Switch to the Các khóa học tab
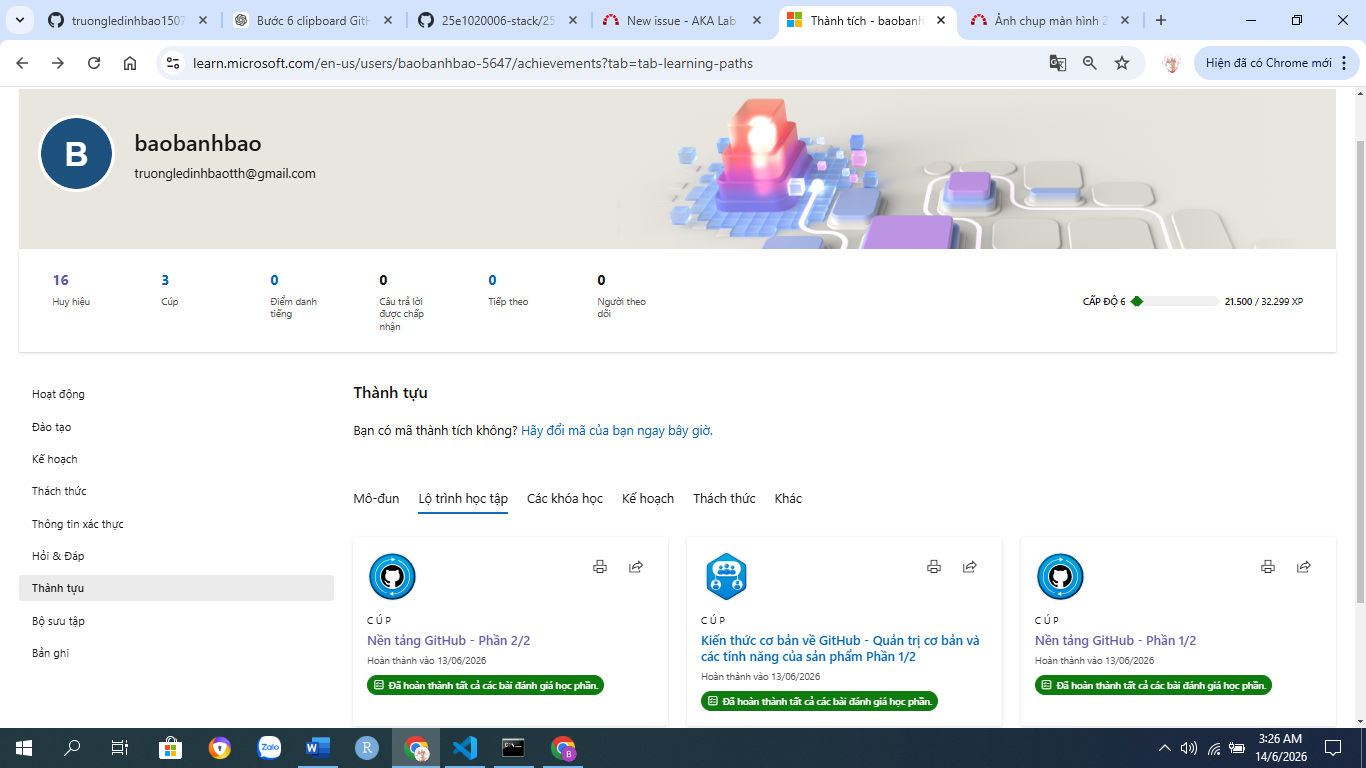The height and width of the screenshot is (768, 1366). pos(565,498)
